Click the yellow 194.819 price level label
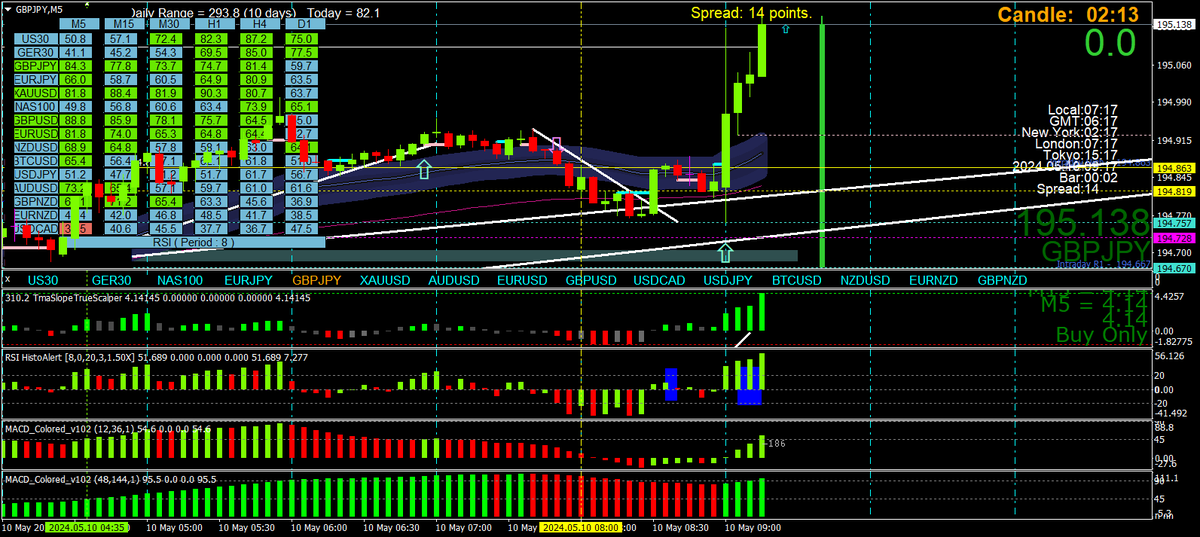1200x537 pixels. tap(1176, 191)
